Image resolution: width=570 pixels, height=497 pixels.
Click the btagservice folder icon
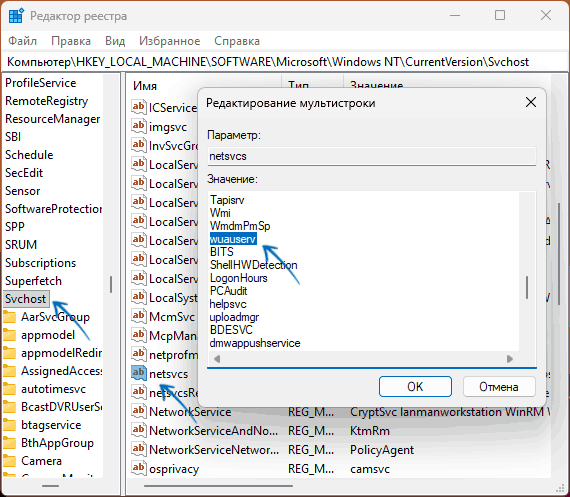tap(10, 425)
